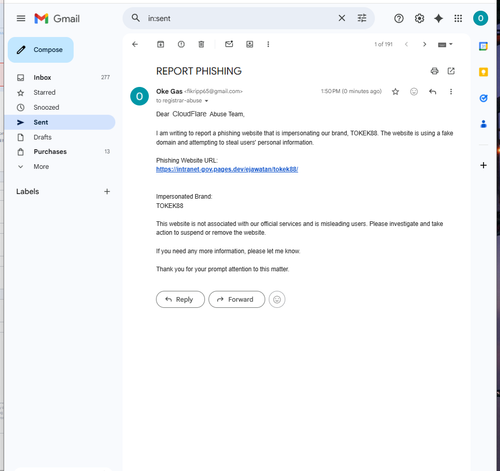Click the Reply button below message
Viewport: 500px width, 471px height.
[180, 299]
